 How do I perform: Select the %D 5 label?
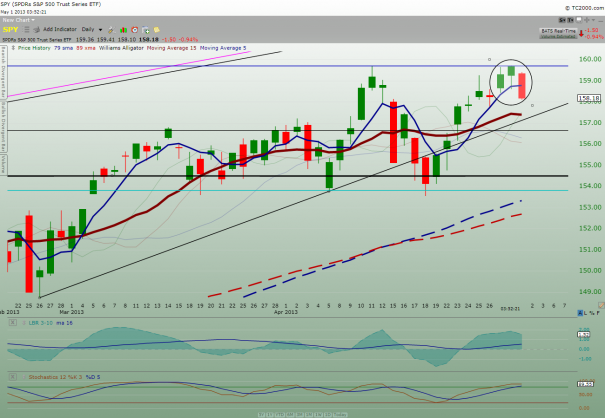[x=93, y=377]
